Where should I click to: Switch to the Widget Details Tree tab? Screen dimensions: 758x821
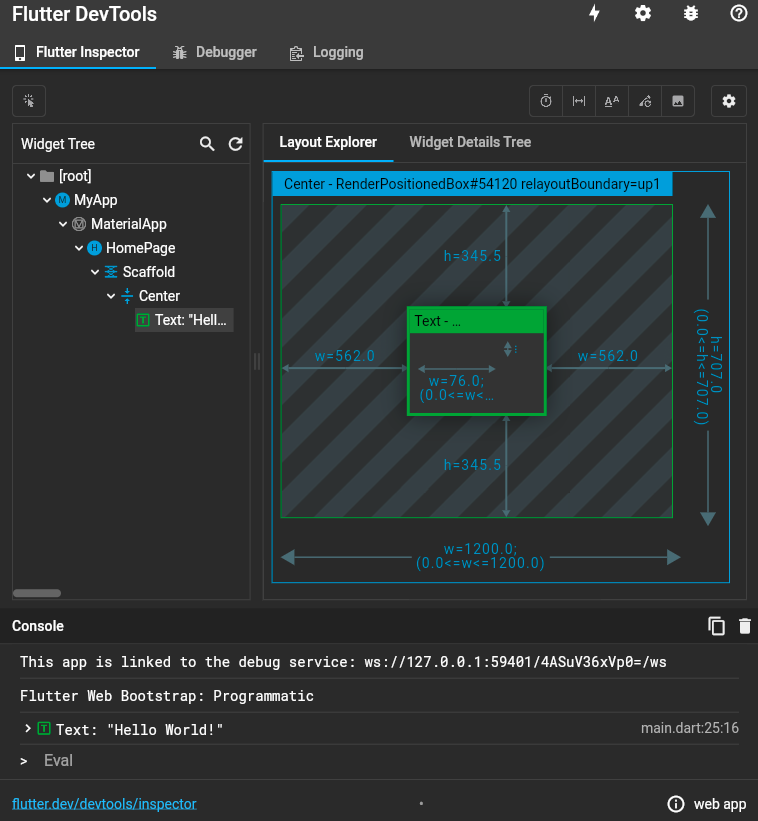(x=470, y=142)
